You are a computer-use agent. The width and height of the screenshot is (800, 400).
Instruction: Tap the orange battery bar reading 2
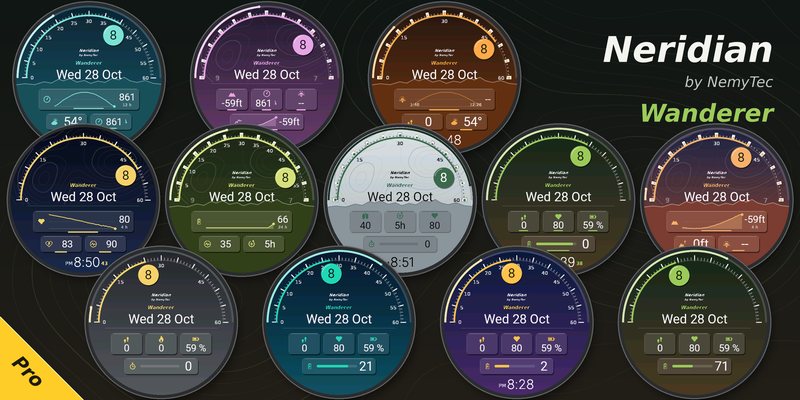pos(517,366)
